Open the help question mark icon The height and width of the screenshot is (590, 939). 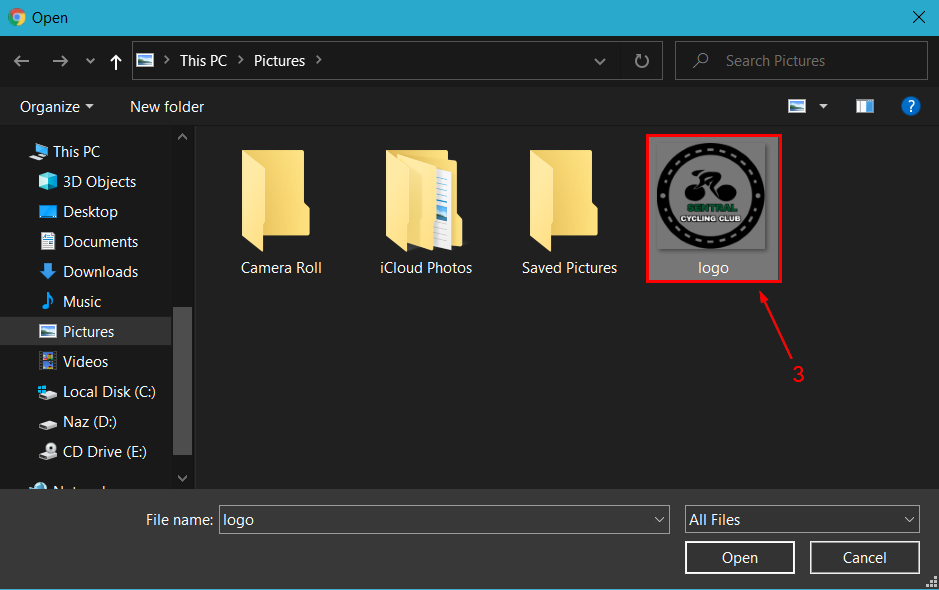[x=910, y=106]
